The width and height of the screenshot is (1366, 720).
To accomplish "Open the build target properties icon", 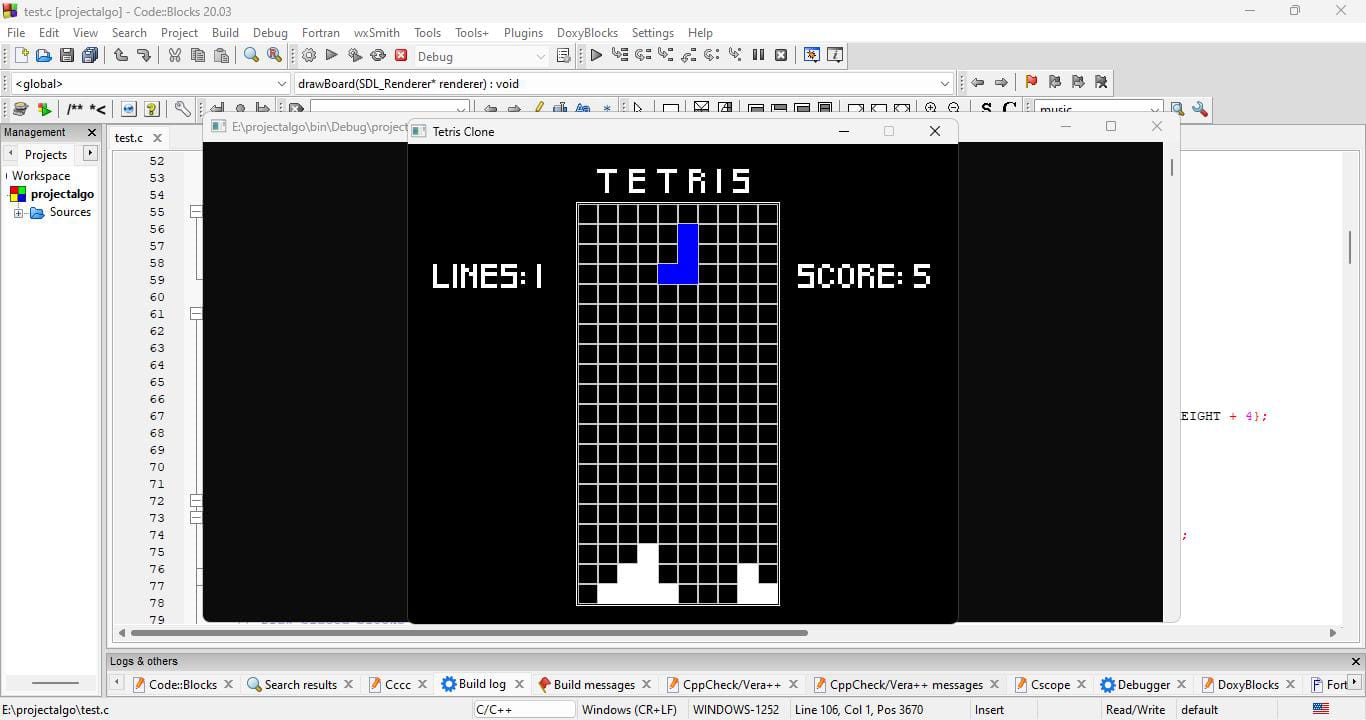I will point(563,56).
